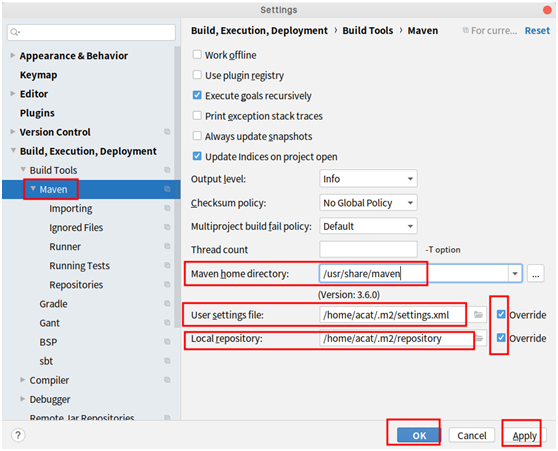The width and height of the screenshot is (558, 451).
Task: Expand the Version Control tree arrow
Action: 12,131
